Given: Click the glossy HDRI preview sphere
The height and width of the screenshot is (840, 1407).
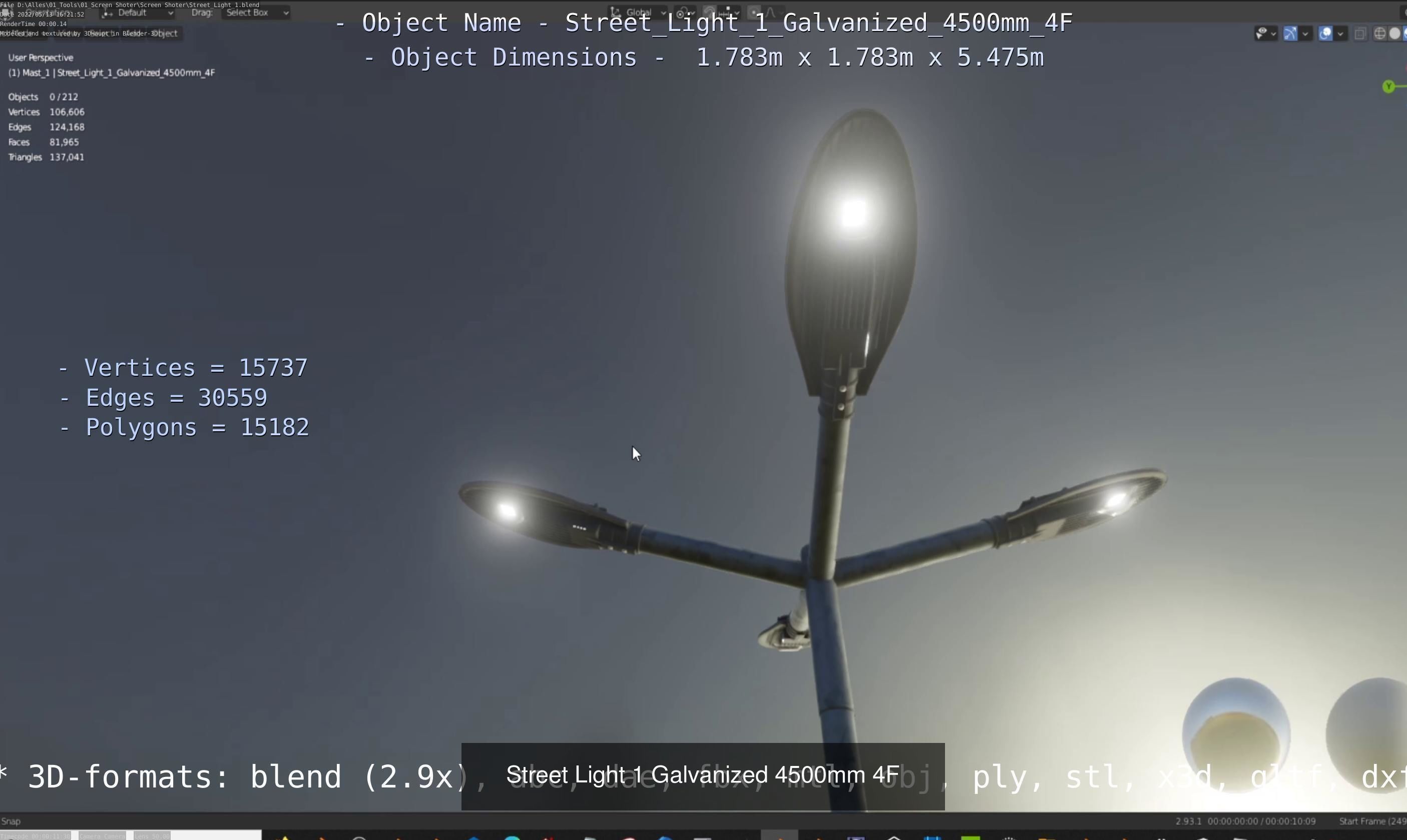Looking at the screenshot, I should pyautogui.click(x=1236, y=736).
